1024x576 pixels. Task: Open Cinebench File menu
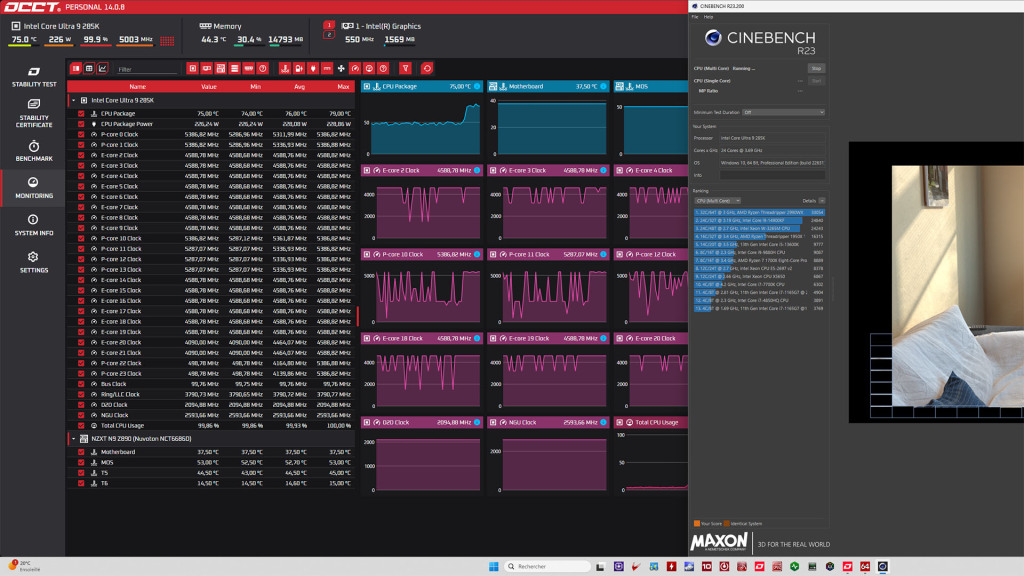(x=695, y=17)
